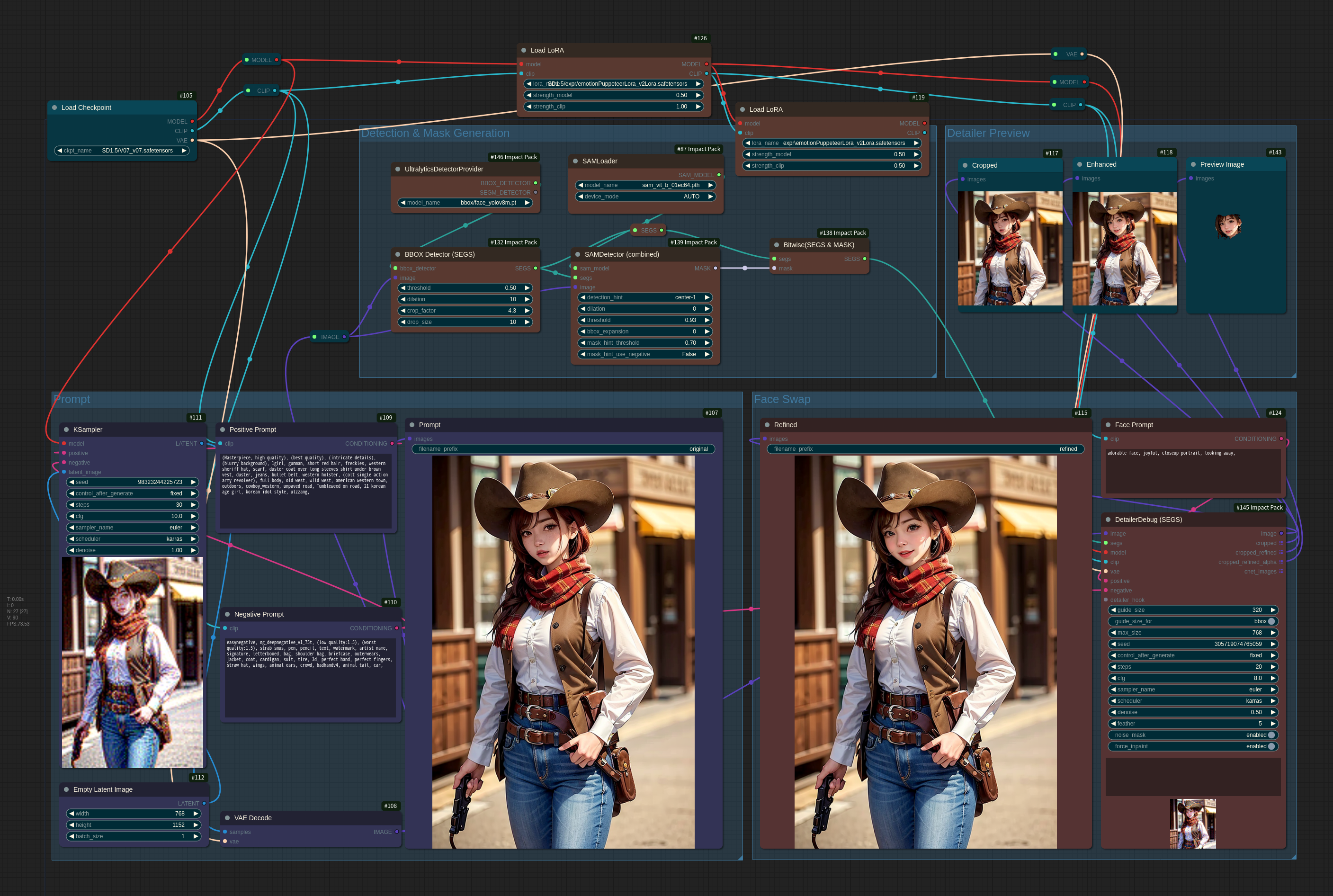1333x896 pixels.
Task: Click the SAMLoader node collapse dot
Action: point(575,161)
